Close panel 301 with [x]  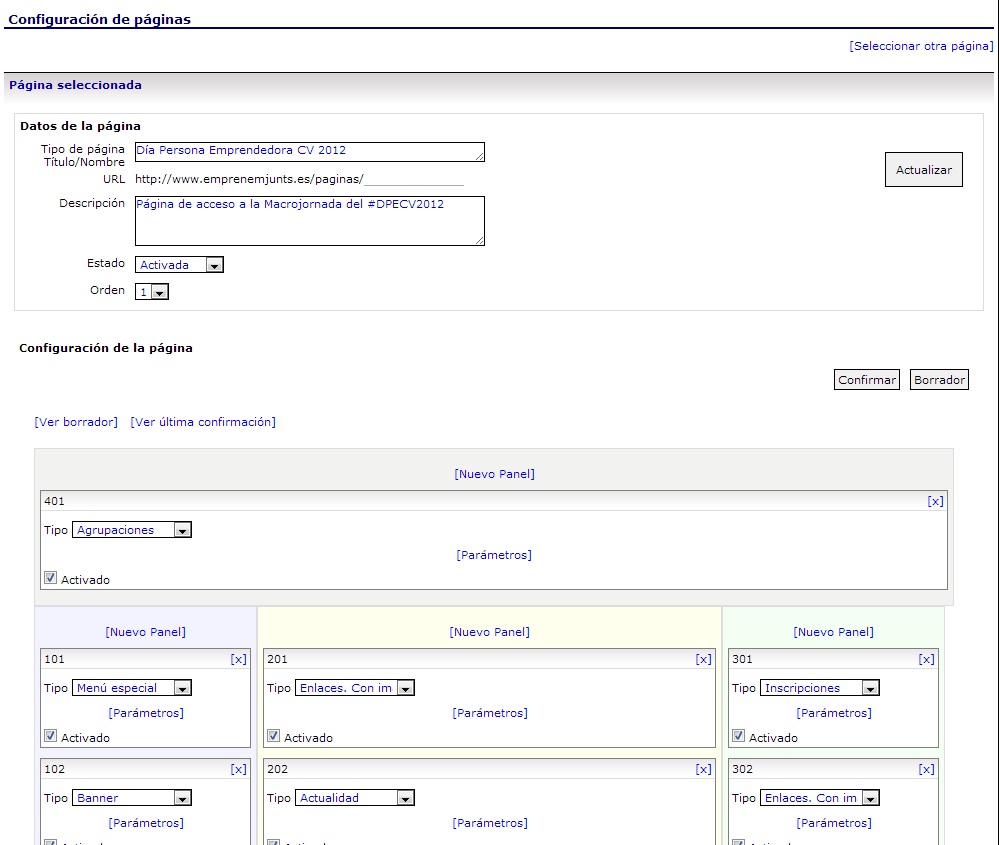pos(927,659)
